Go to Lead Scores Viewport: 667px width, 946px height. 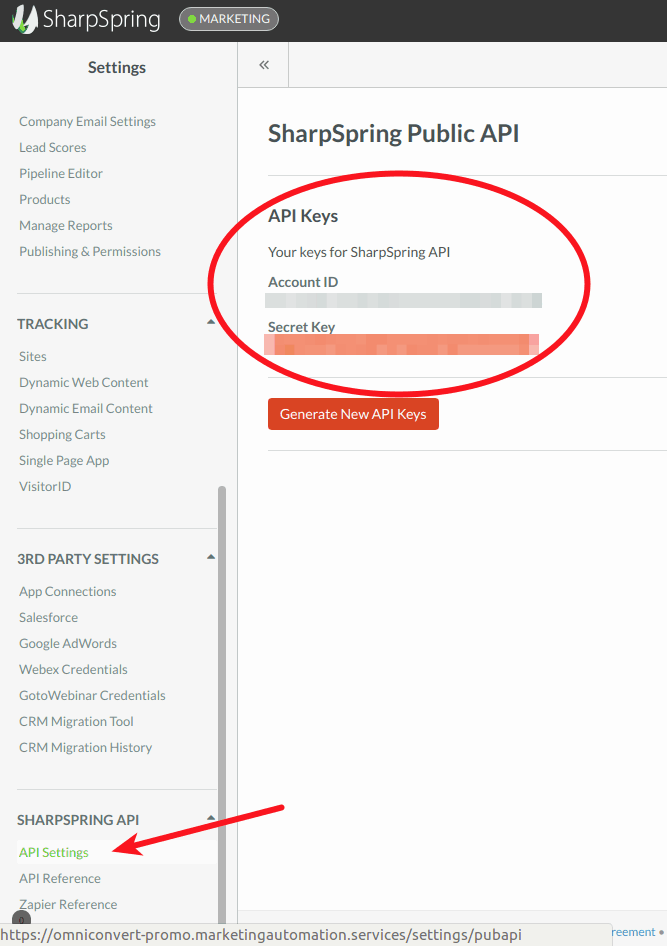pos(52,147)
